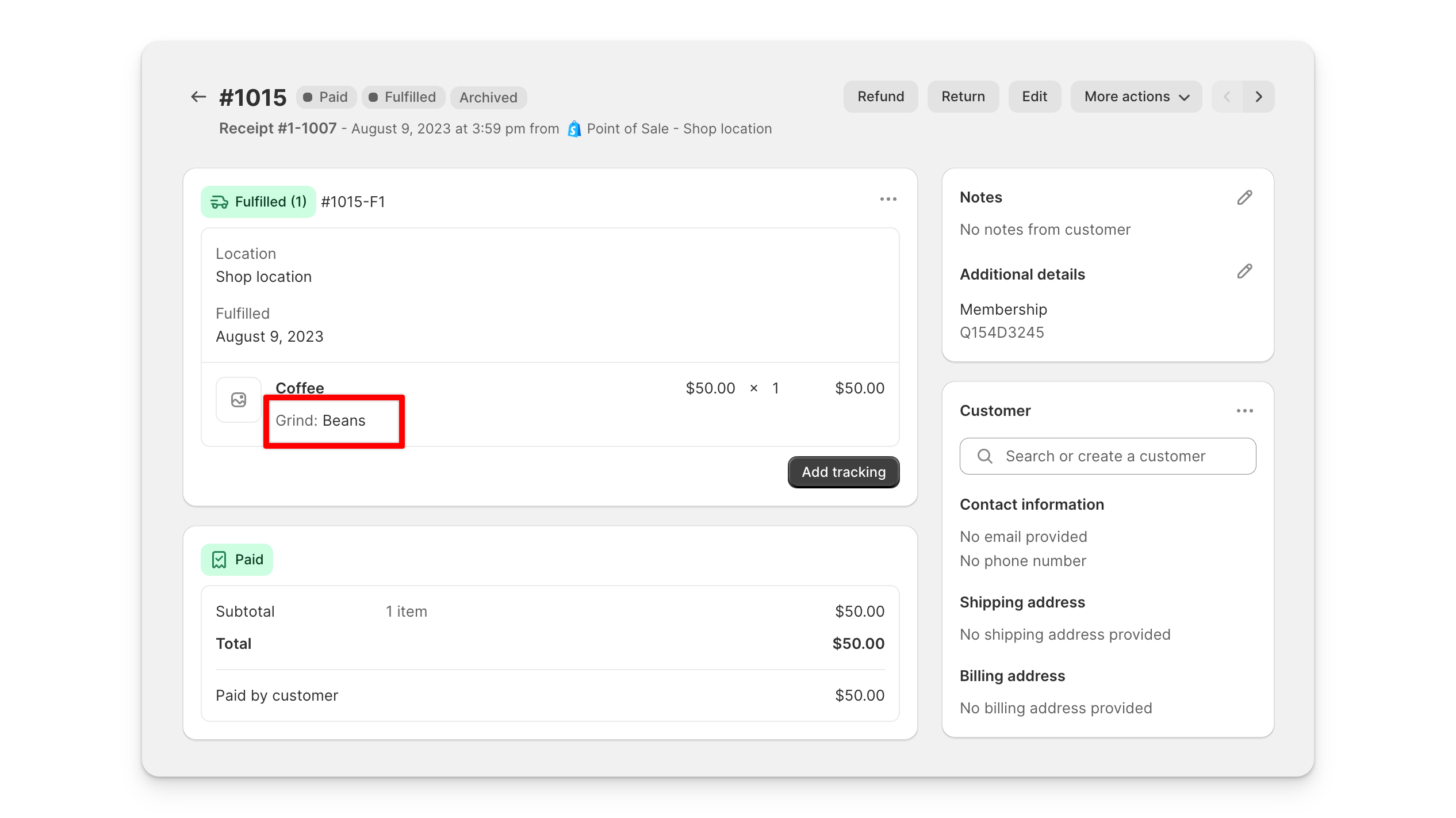Click the edit pencil icon in Additional details

point(1245,271)
